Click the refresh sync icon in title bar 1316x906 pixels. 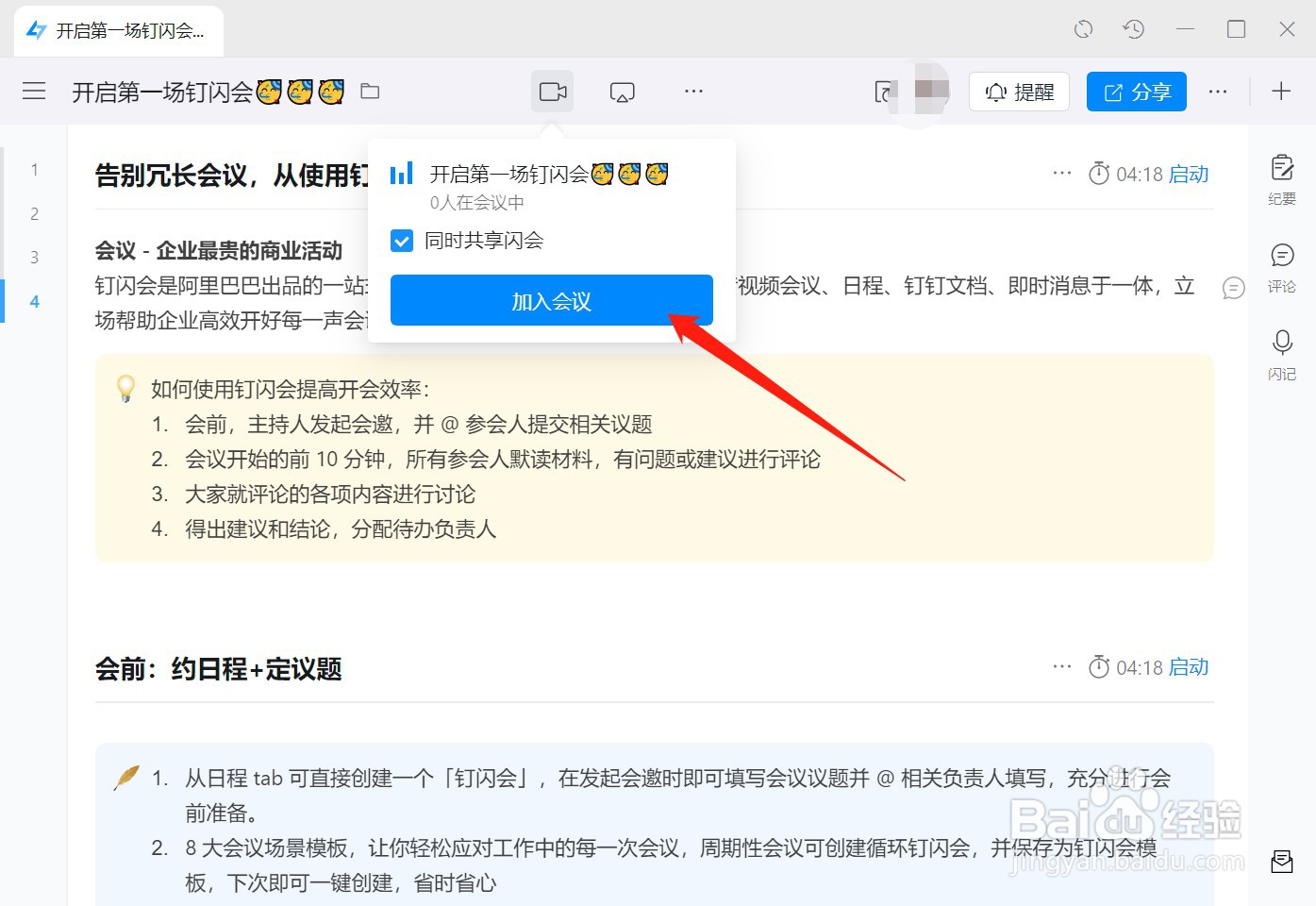pyautogui.click(x=1084, y=29)
